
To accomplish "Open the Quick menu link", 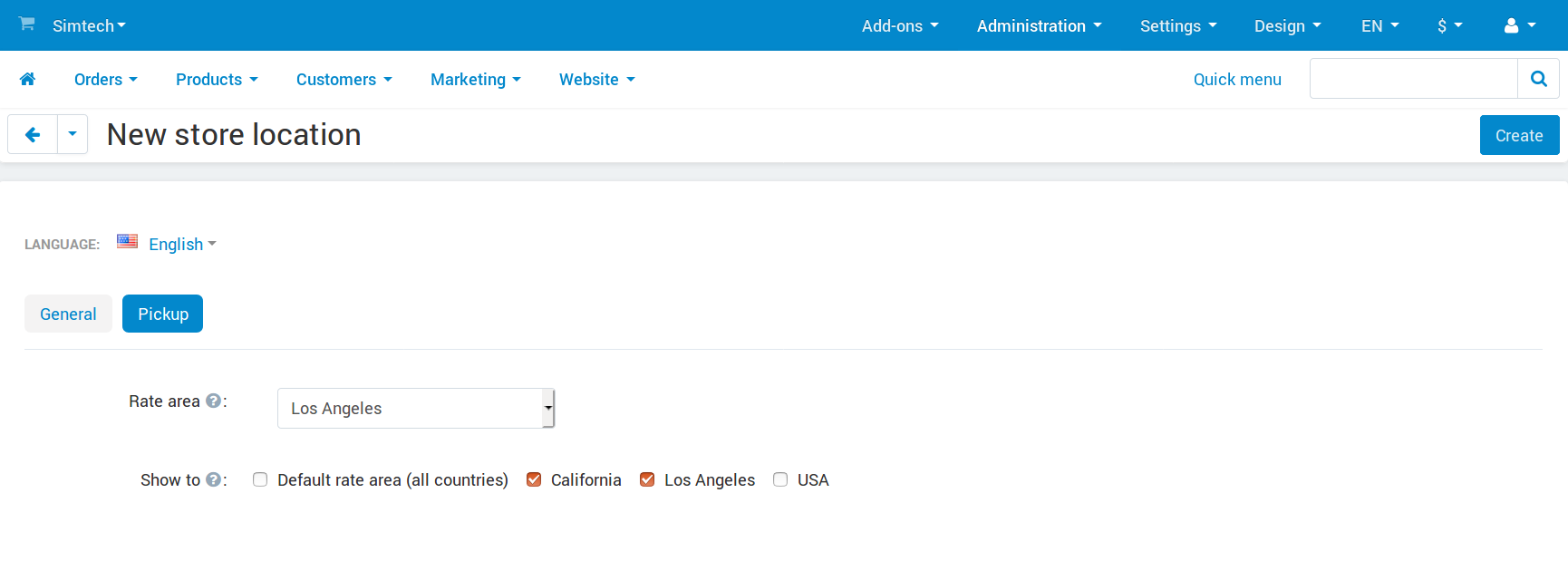I will pos(1237,80).
